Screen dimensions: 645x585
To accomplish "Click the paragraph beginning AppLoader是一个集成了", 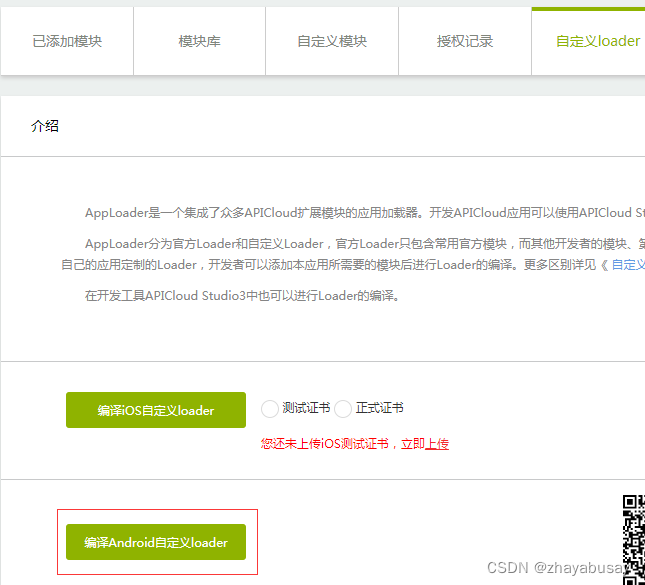I will [364, 213].
